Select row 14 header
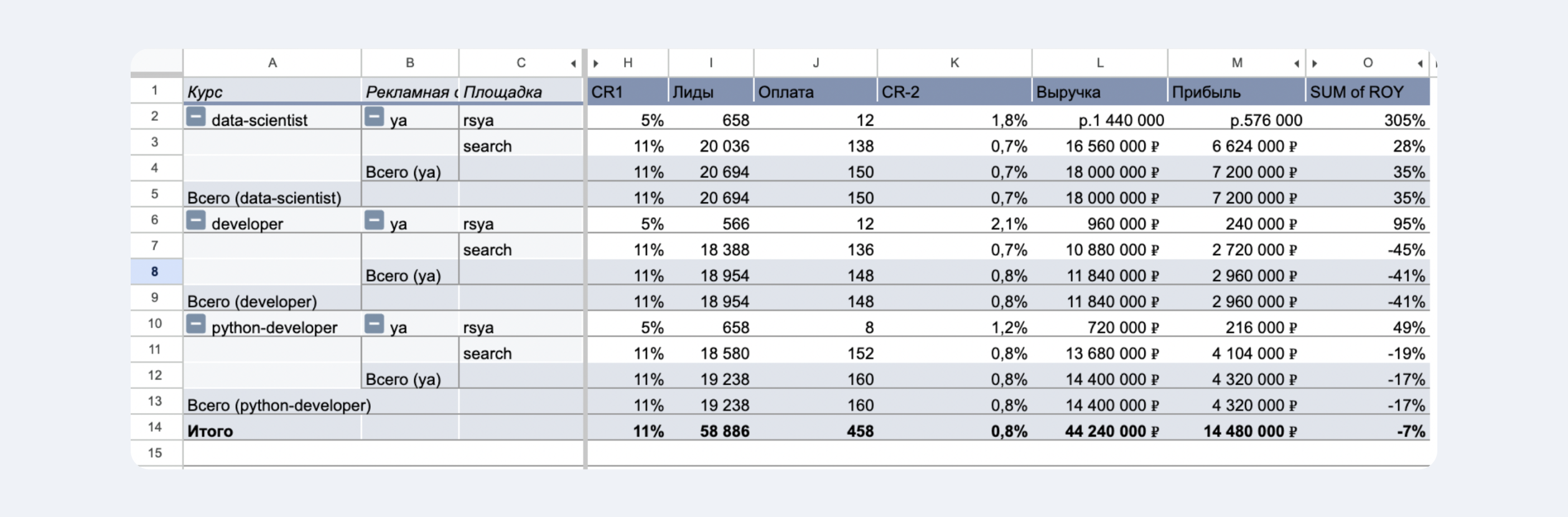1568x517 pixels. point(155,427)
